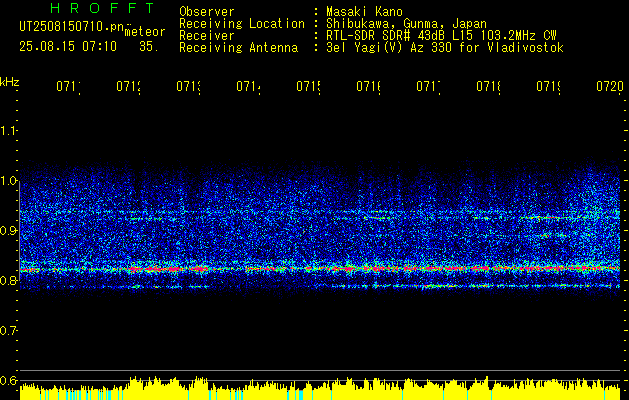Click the 0.9 kHz axis label
The width and height of the screenshot is (629, 400).
[x=8, y=231]
